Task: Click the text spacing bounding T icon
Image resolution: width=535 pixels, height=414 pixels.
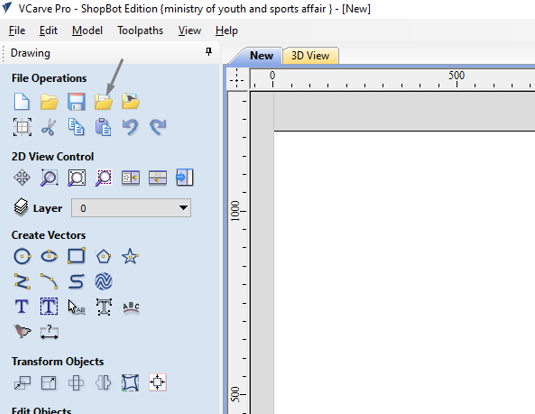Action: click(x=104, y=307)
